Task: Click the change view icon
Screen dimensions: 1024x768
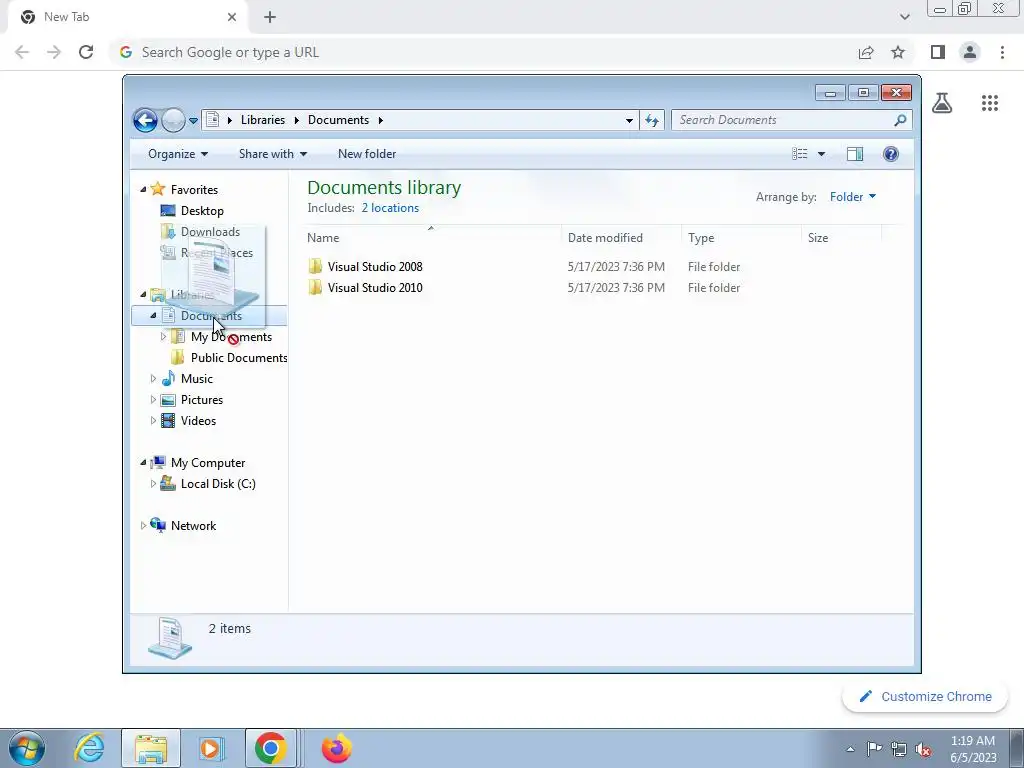Action: pyautogui.click(x=800, y=154)
